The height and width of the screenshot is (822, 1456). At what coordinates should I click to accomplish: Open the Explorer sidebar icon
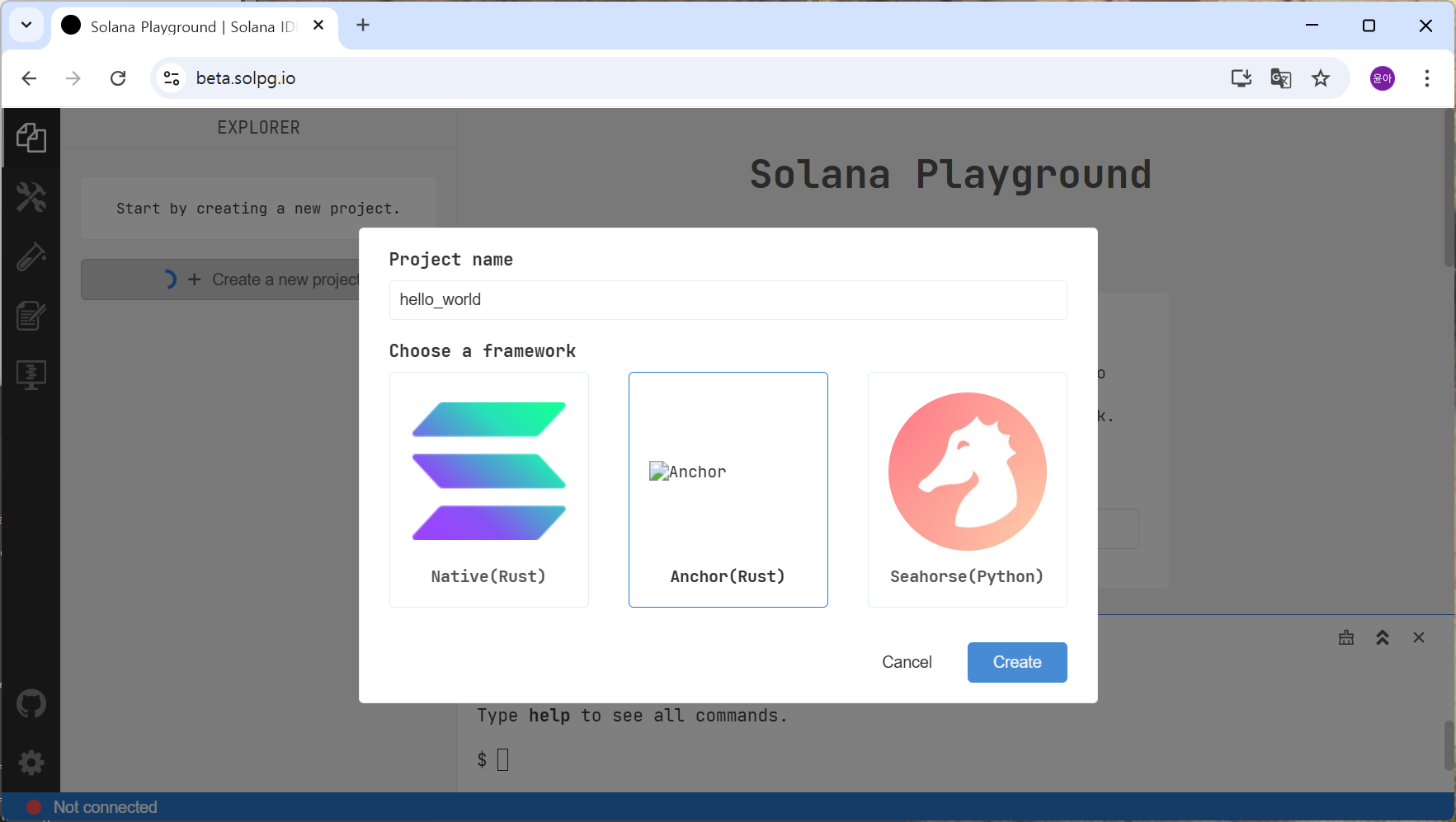point(31,138)
